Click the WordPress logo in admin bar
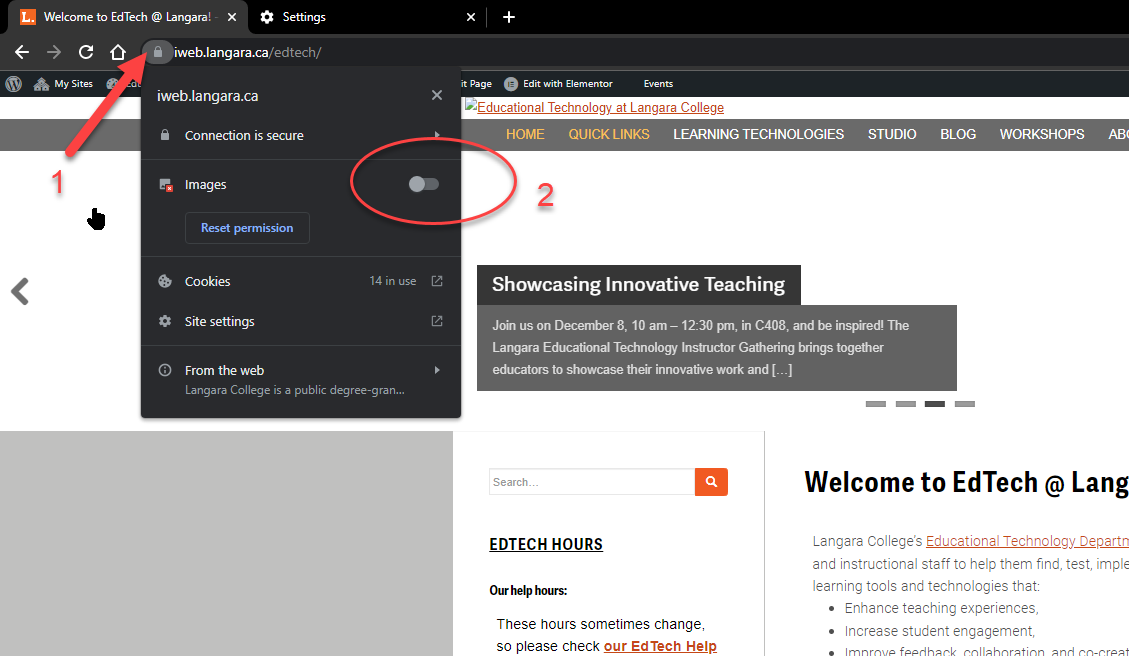 pos(13,84)
